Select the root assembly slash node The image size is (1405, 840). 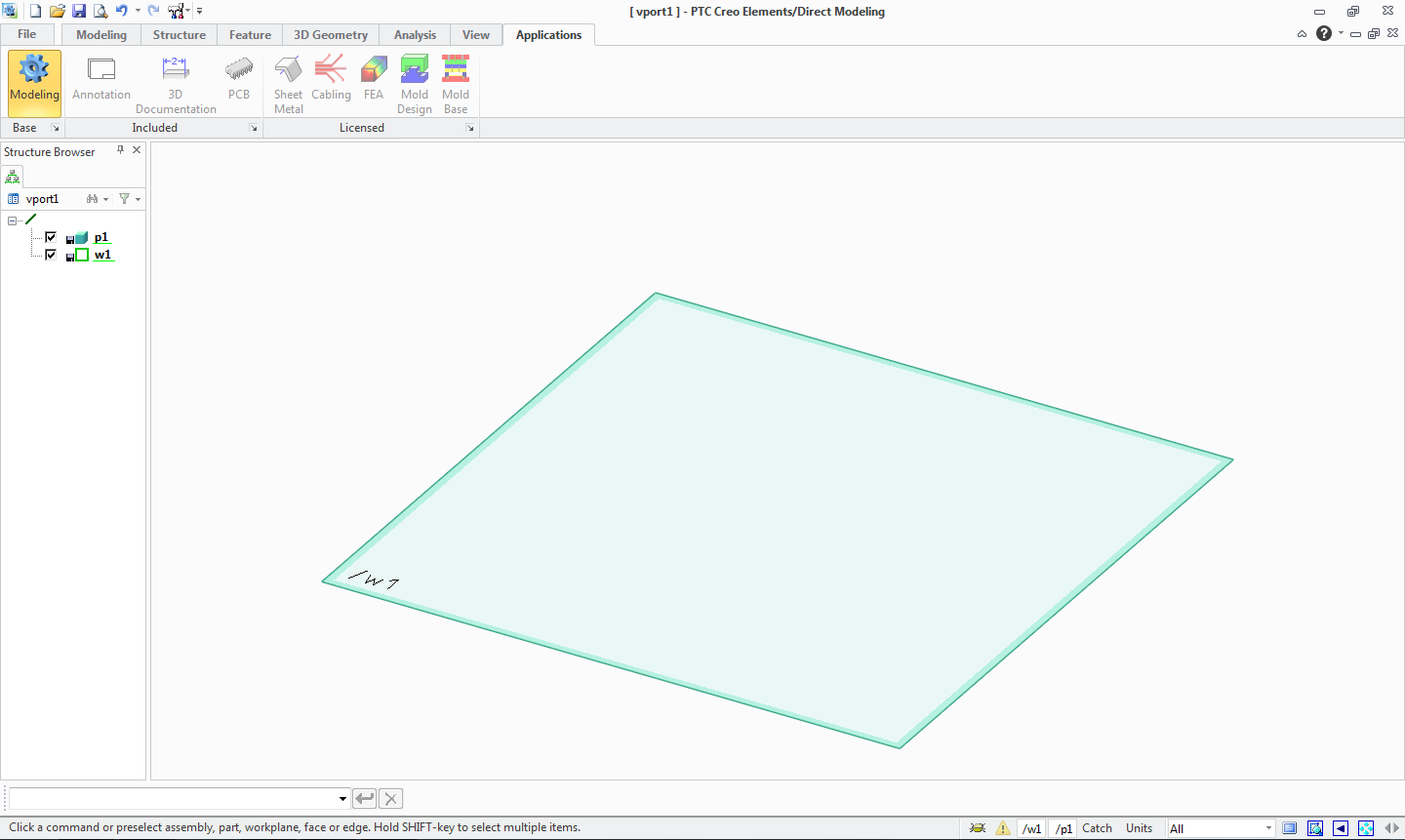point(31,220)
